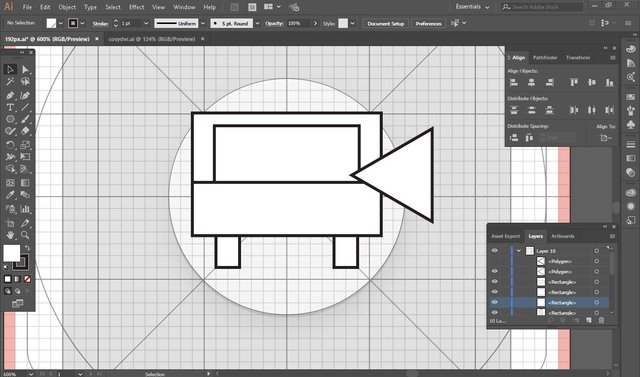Open the Symbols panel (club icon) in dock
The height and width of the screenshot is (377, 640).
(631, 125)
